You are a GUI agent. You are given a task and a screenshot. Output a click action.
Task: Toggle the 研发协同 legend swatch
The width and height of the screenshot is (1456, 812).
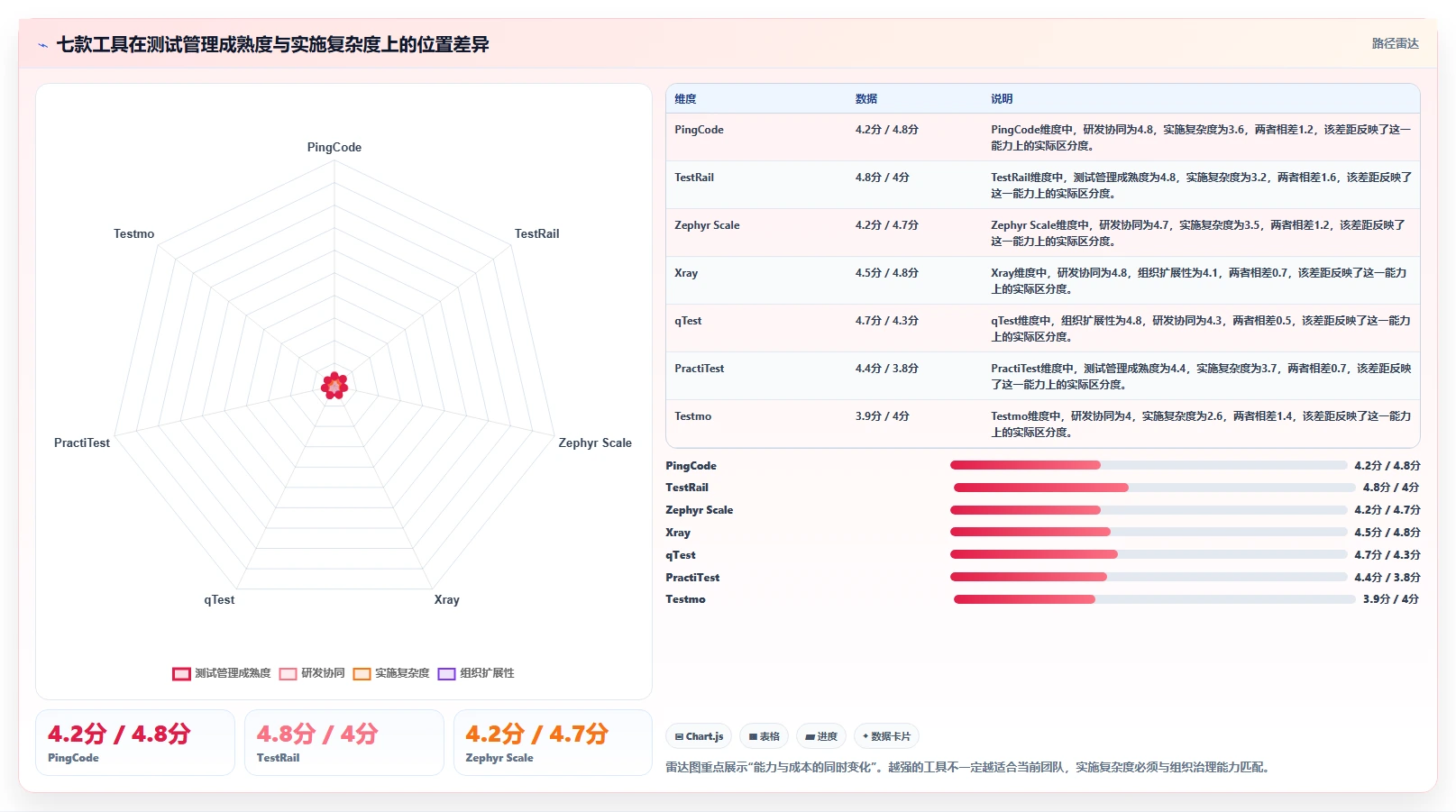point(288,674)
